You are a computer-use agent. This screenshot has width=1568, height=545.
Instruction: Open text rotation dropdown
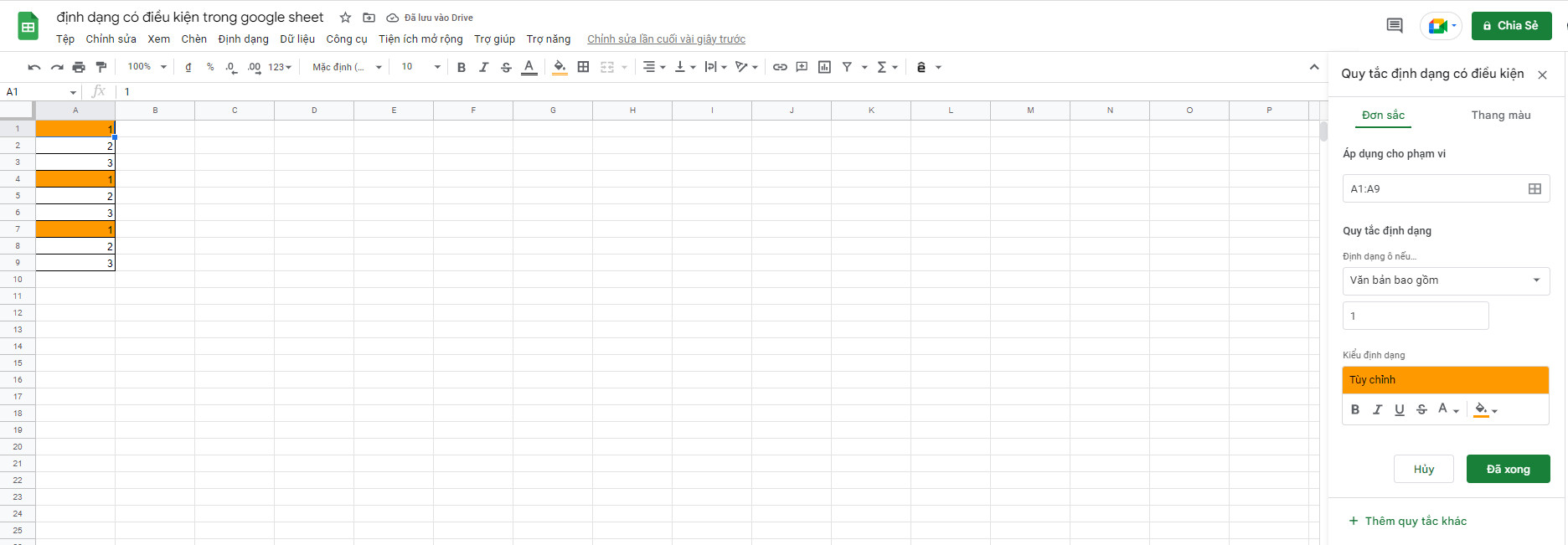(x=746, y=67)
